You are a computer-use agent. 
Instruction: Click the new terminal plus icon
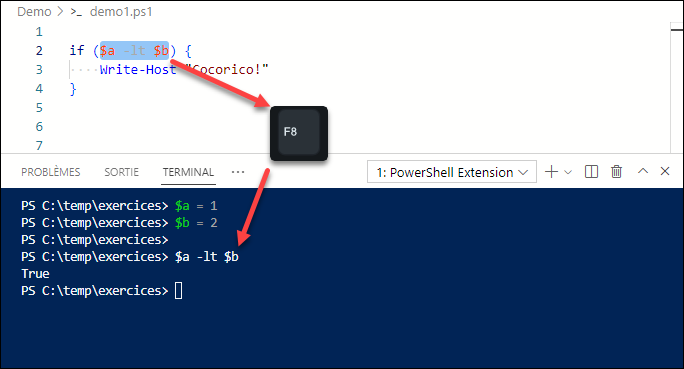pyautogui.click(x=551, y=172)
